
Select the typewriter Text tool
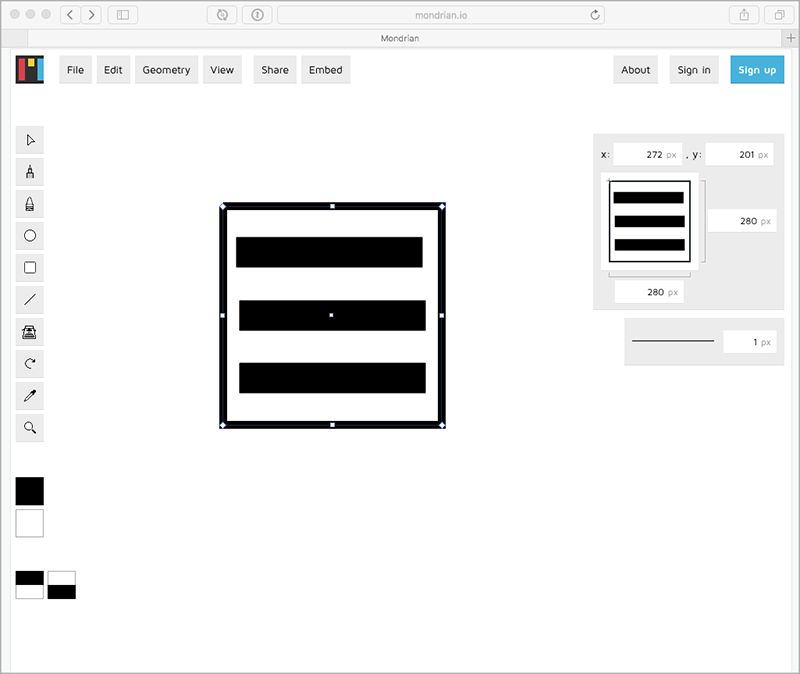click(30, 332)
